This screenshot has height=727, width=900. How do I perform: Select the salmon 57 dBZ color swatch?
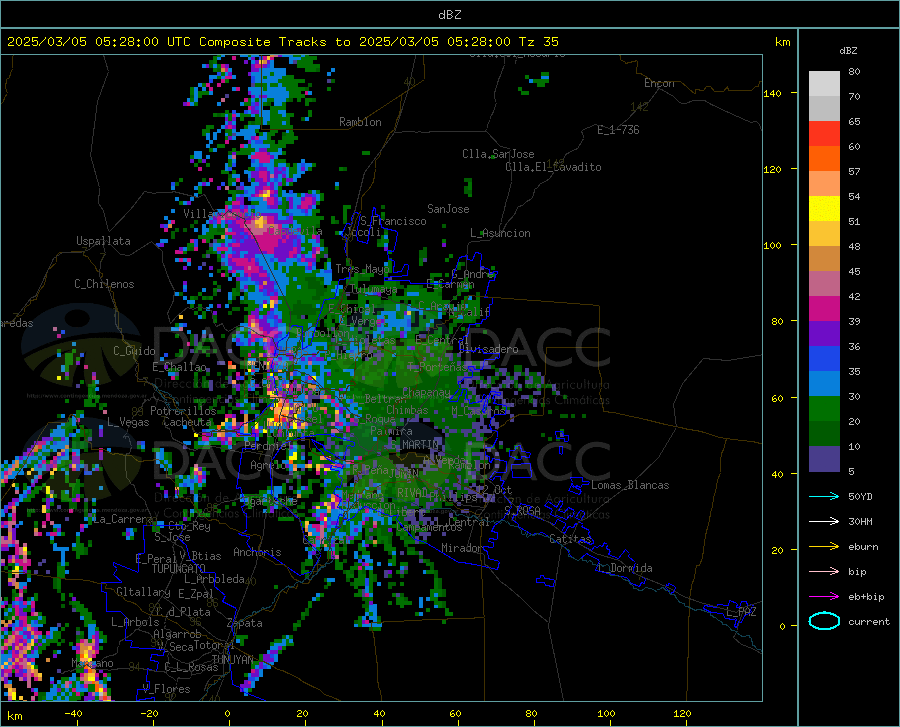pyautogui.click(x=824, y=184)
